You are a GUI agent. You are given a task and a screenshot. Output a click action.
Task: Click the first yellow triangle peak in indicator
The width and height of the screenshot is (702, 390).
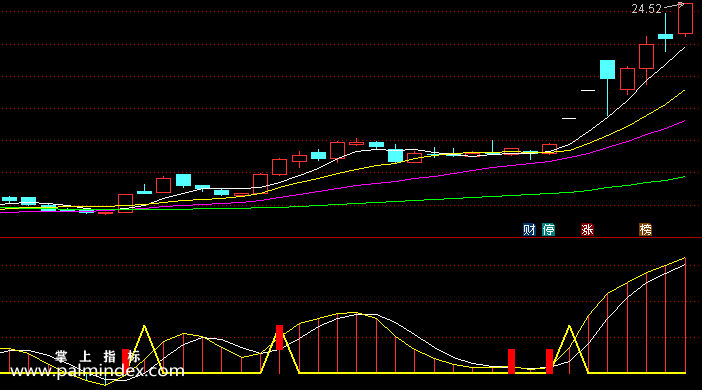(144, 327)
